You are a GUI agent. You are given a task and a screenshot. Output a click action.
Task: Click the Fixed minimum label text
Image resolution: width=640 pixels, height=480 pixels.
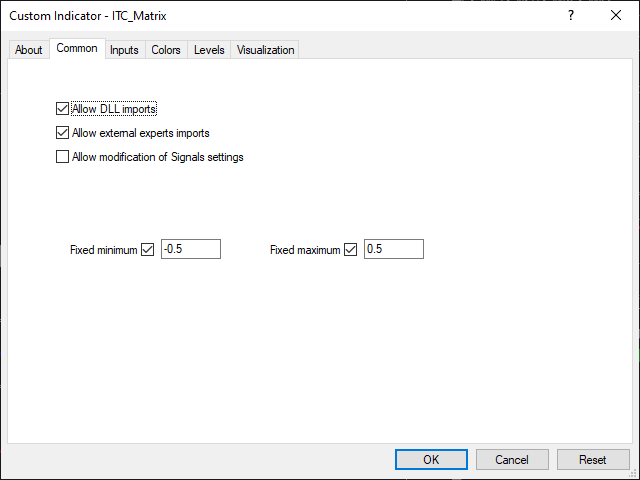103,250
